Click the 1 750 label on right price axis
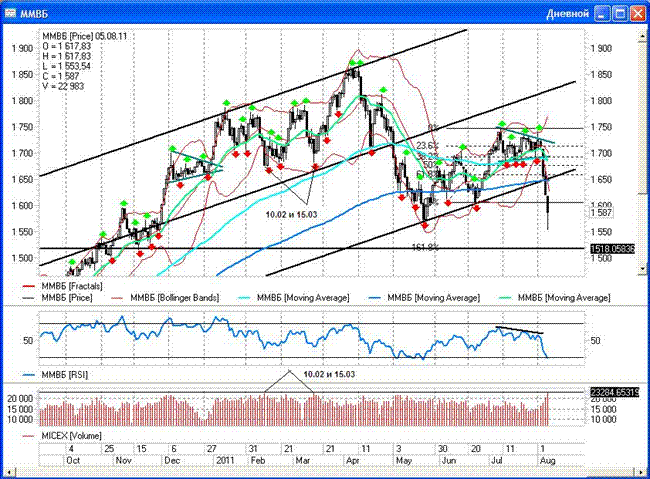Viewport: 650px width, 479px height. pos(601,127)
